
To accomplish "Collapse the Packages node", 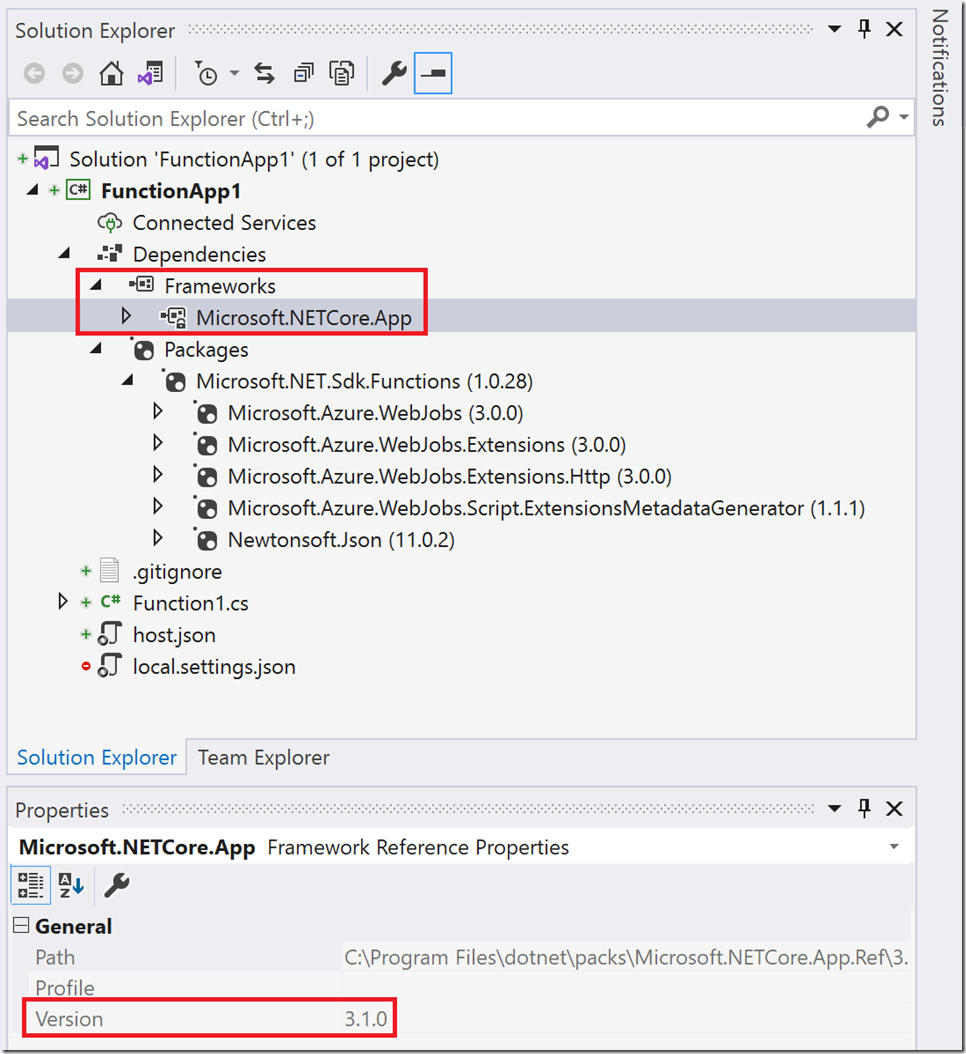I will click(95, 348).
